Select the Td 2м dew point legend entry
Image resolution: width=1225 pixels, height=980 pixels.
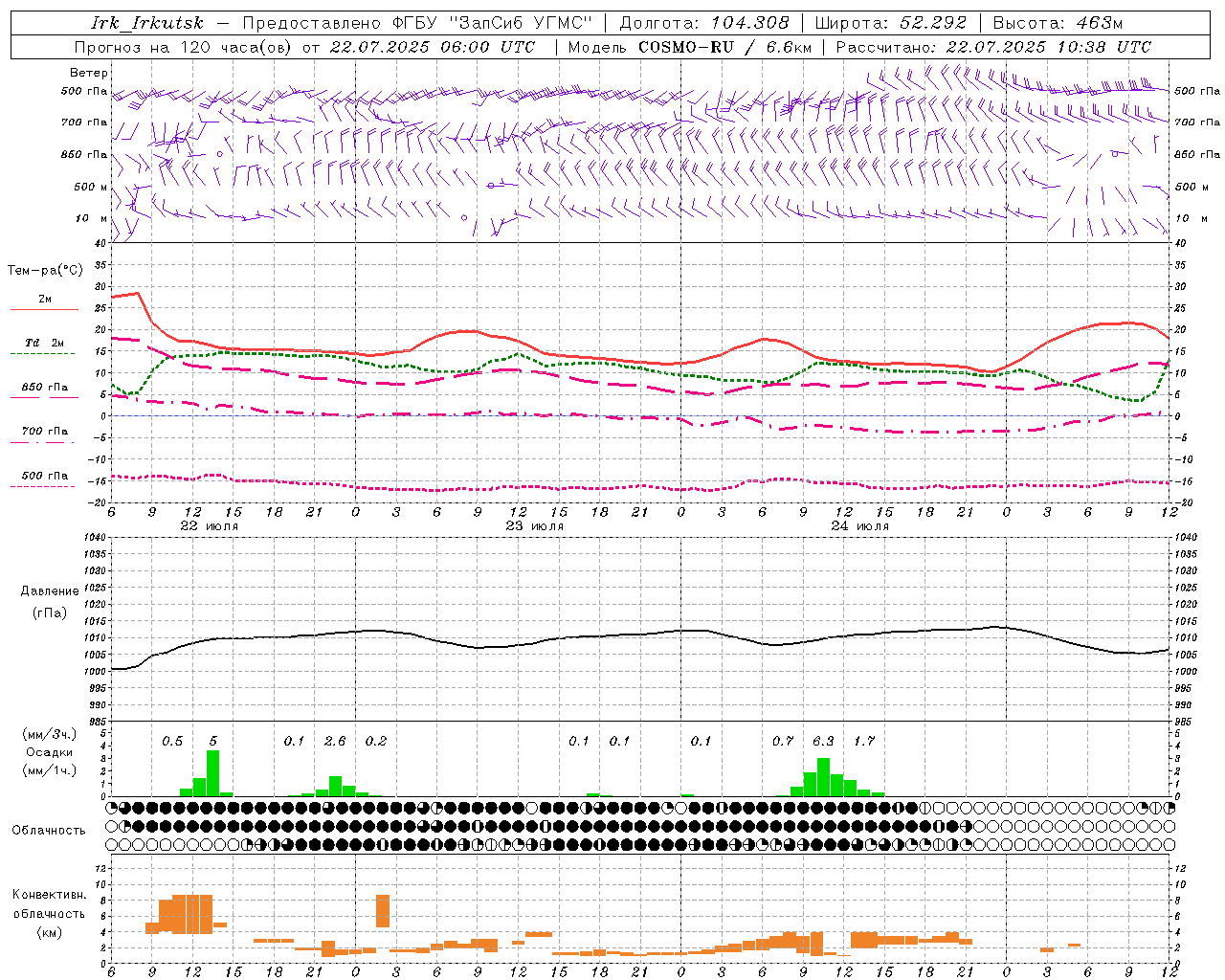pyautogui.click(x=45, y=343)
